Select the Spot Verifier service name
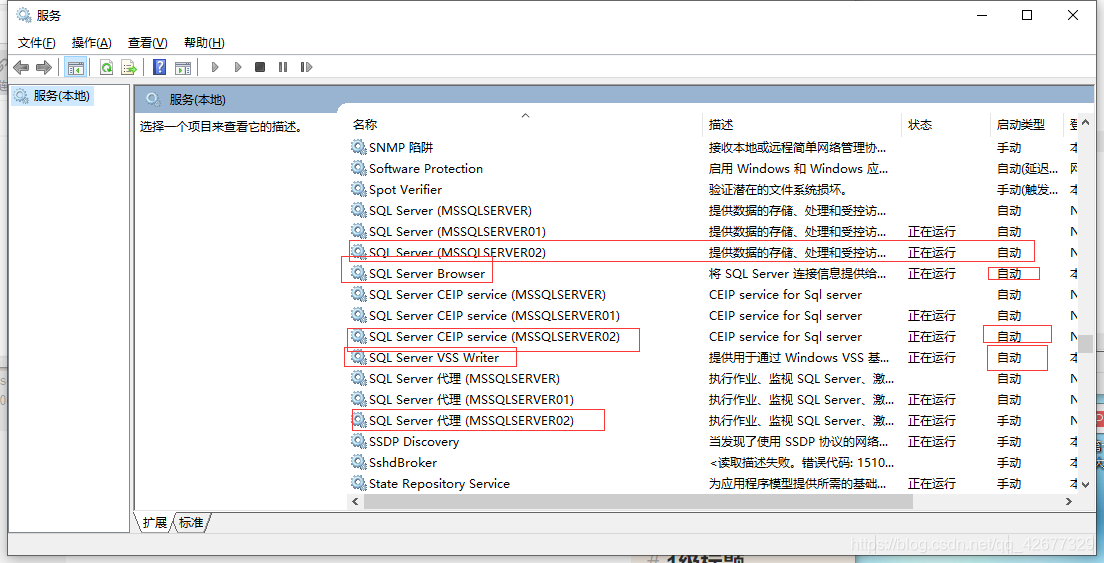1104x563 pixels. tap(406, 189)
